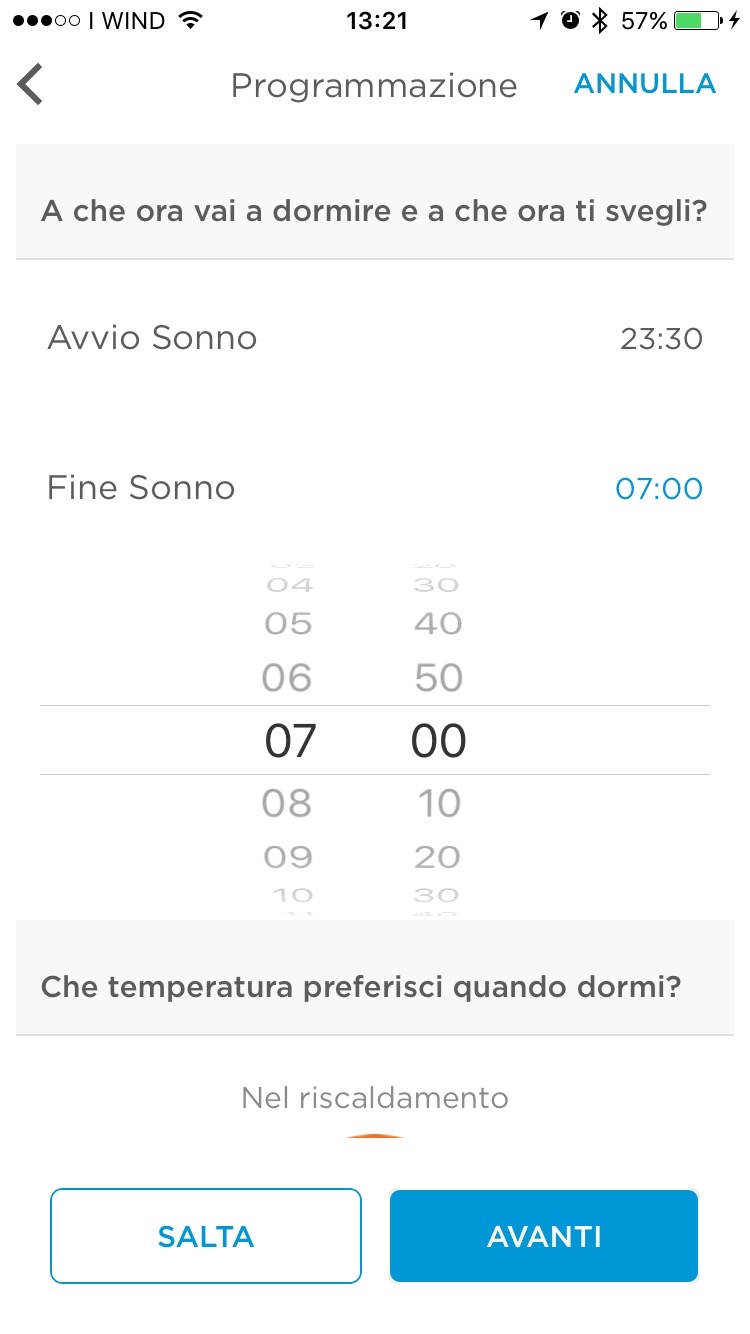Tap the back arrow icon
Image resolution: width=750 pixels, height=1334 pixels.
31,85
